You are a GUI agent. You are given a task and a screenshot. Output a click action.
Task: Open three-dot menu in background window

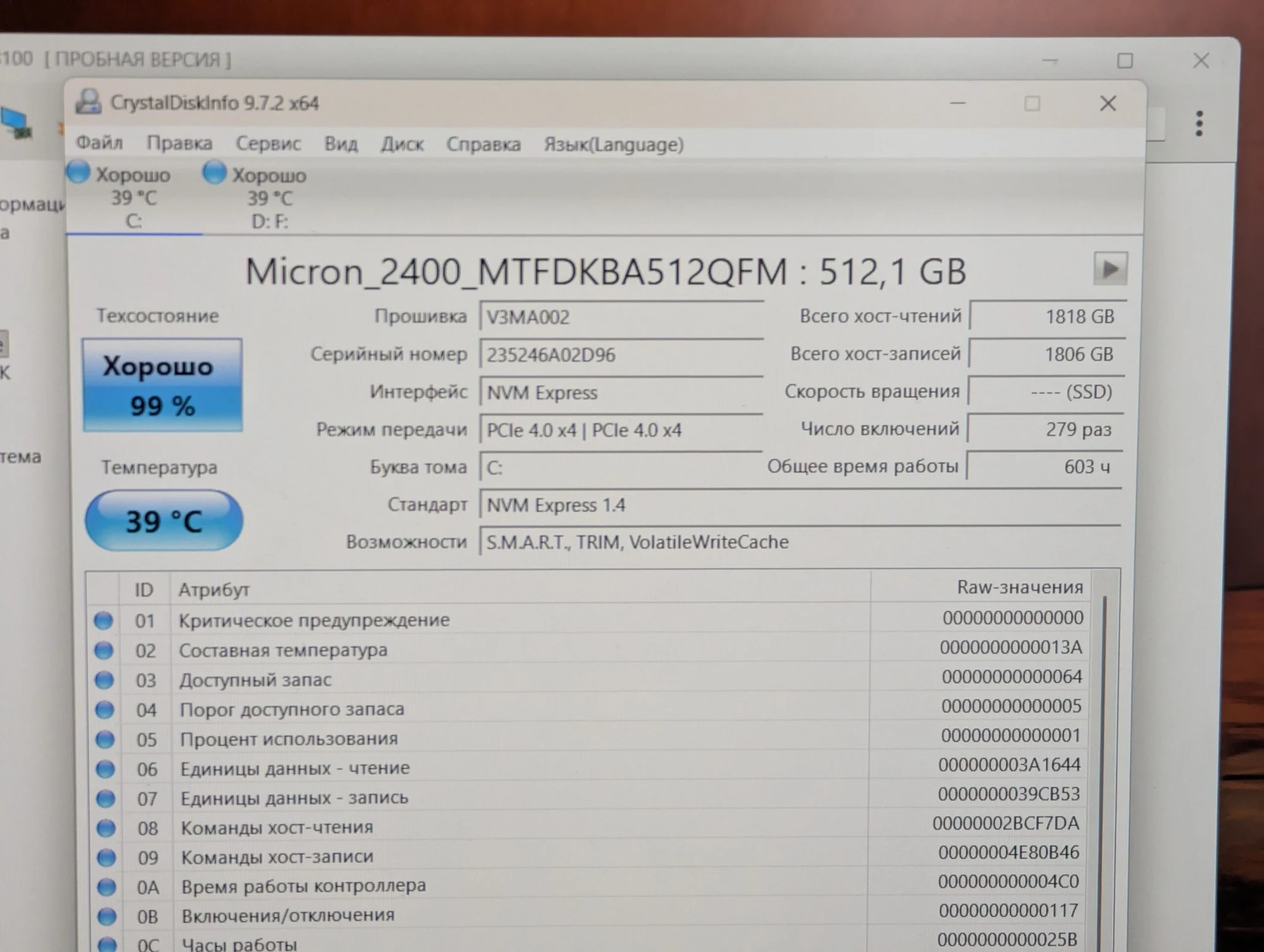tap(1199, 123)
